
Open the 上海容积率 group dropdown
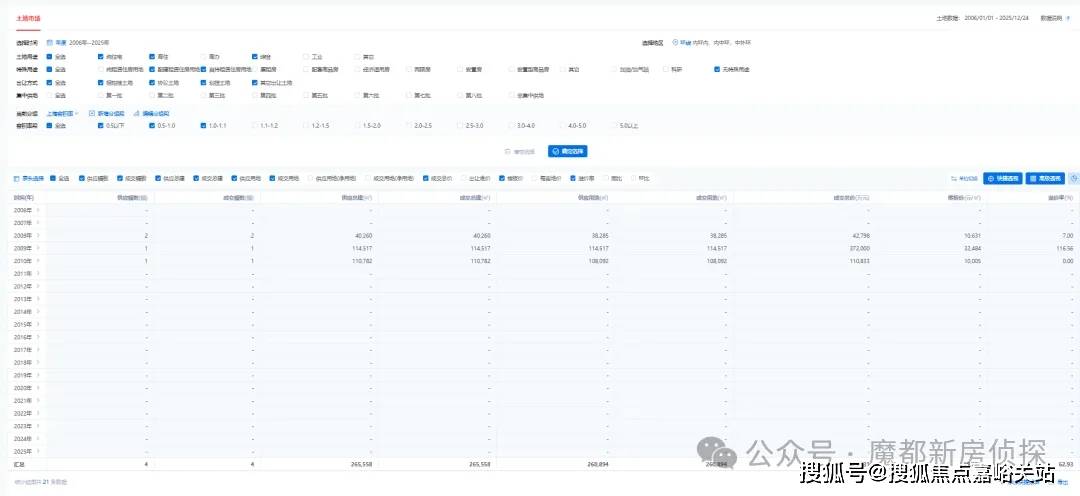(x=63, y=114)
